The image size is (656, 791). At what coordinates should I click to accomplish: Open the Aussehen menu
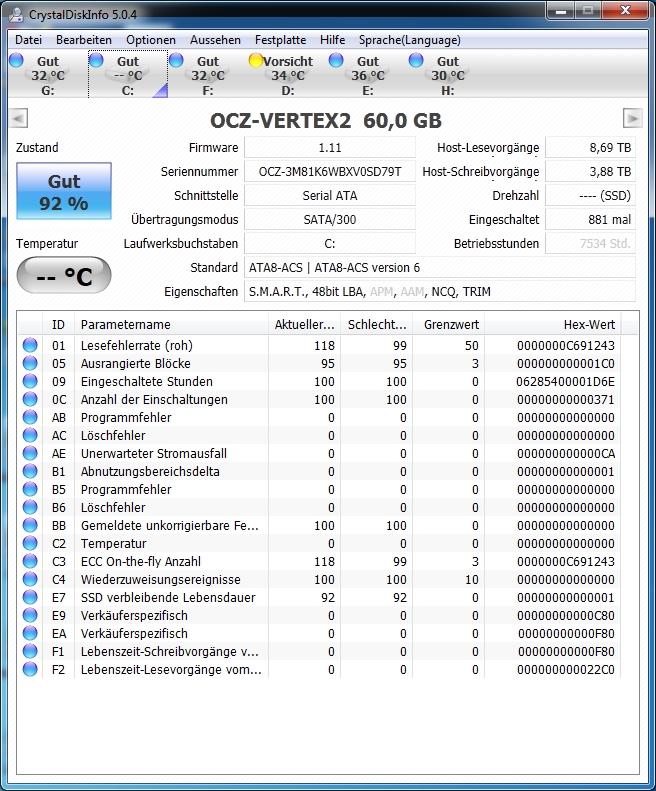[x=215, y=40]
